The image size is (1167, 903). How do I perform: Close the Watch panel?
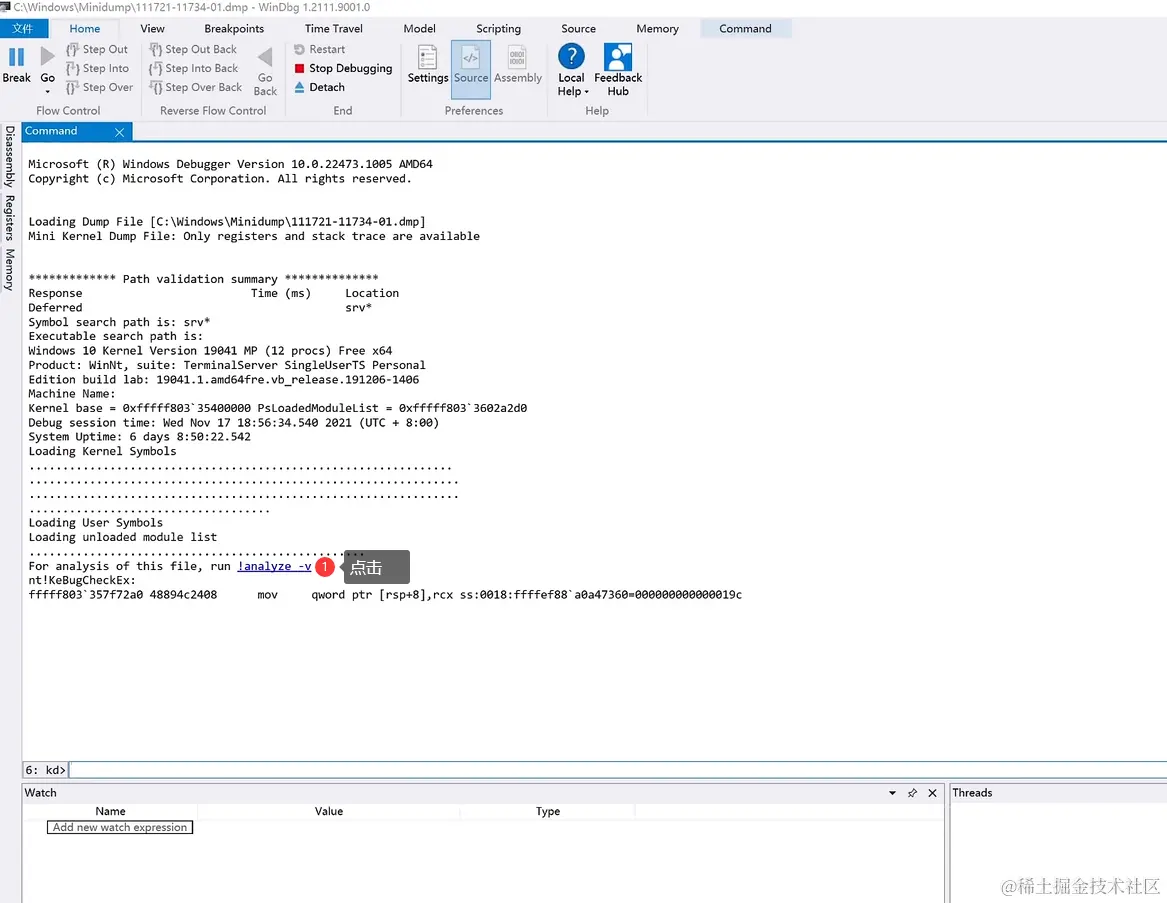coord(933,793)
